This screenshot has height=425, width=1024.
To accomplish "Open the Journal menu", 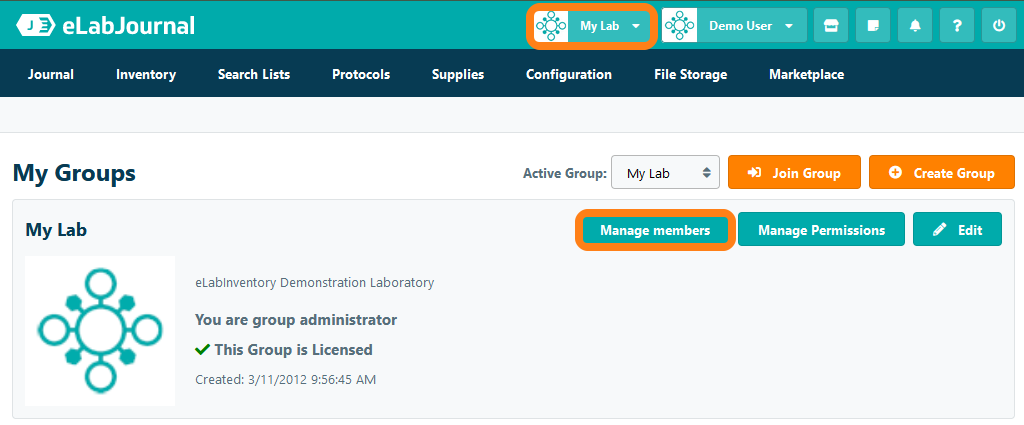I will point(51,74).
